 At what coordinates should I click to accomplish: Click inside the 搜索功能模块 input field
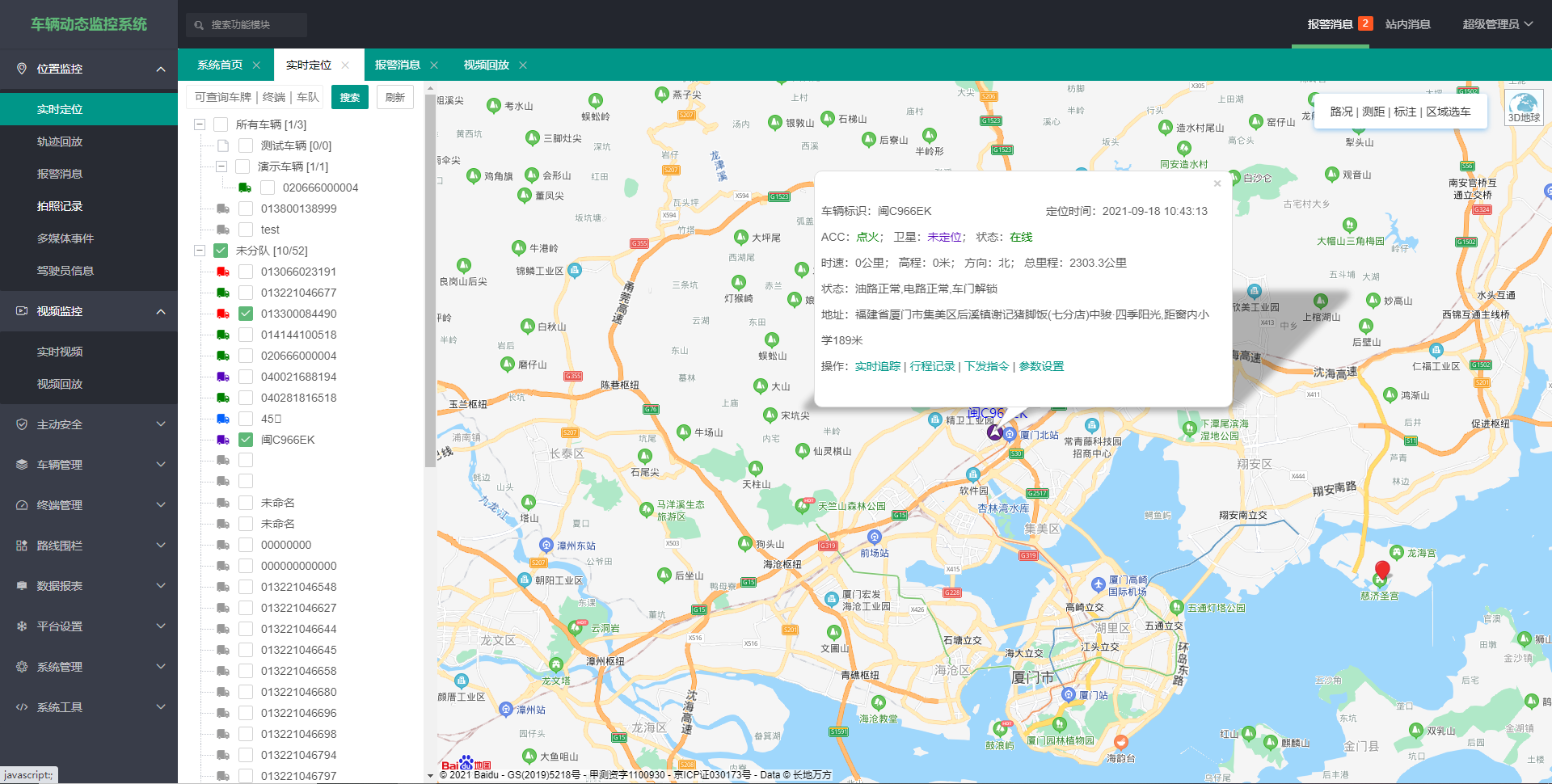[251, 25]
